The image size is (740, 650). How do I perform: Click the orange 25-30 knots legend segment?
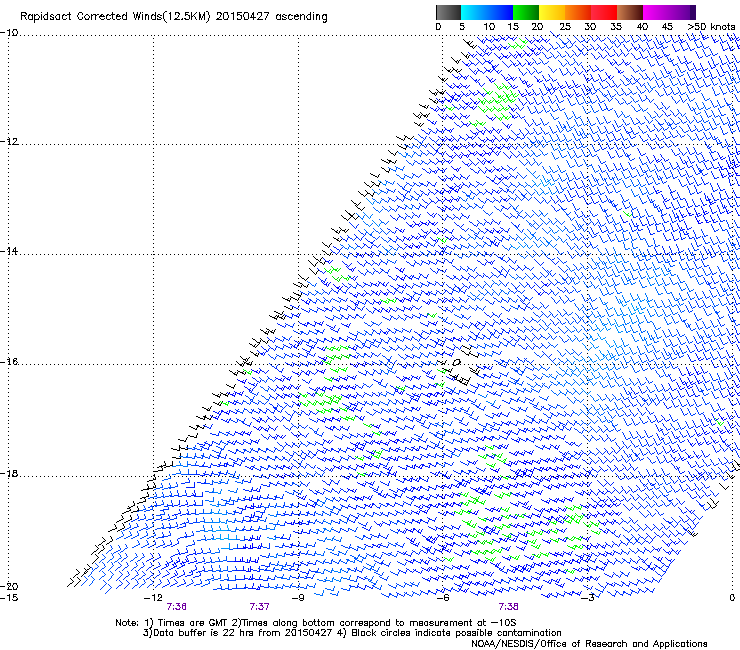pos(578,12)
